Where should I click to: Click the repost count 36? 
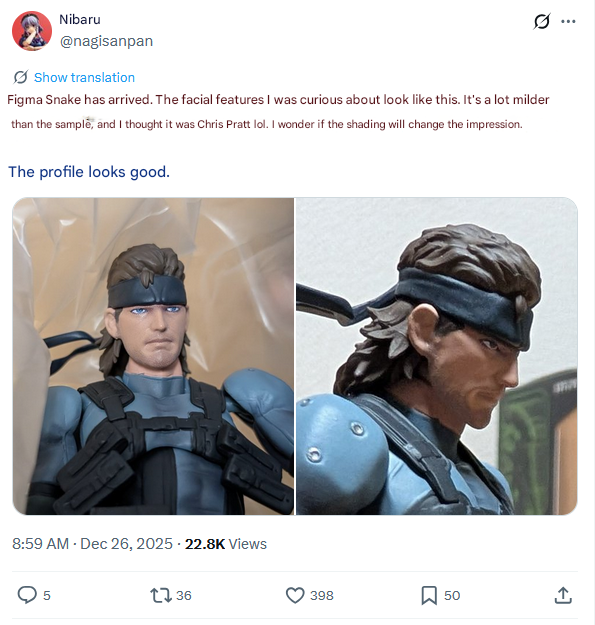pyautogui.click(x=184, y=596)
